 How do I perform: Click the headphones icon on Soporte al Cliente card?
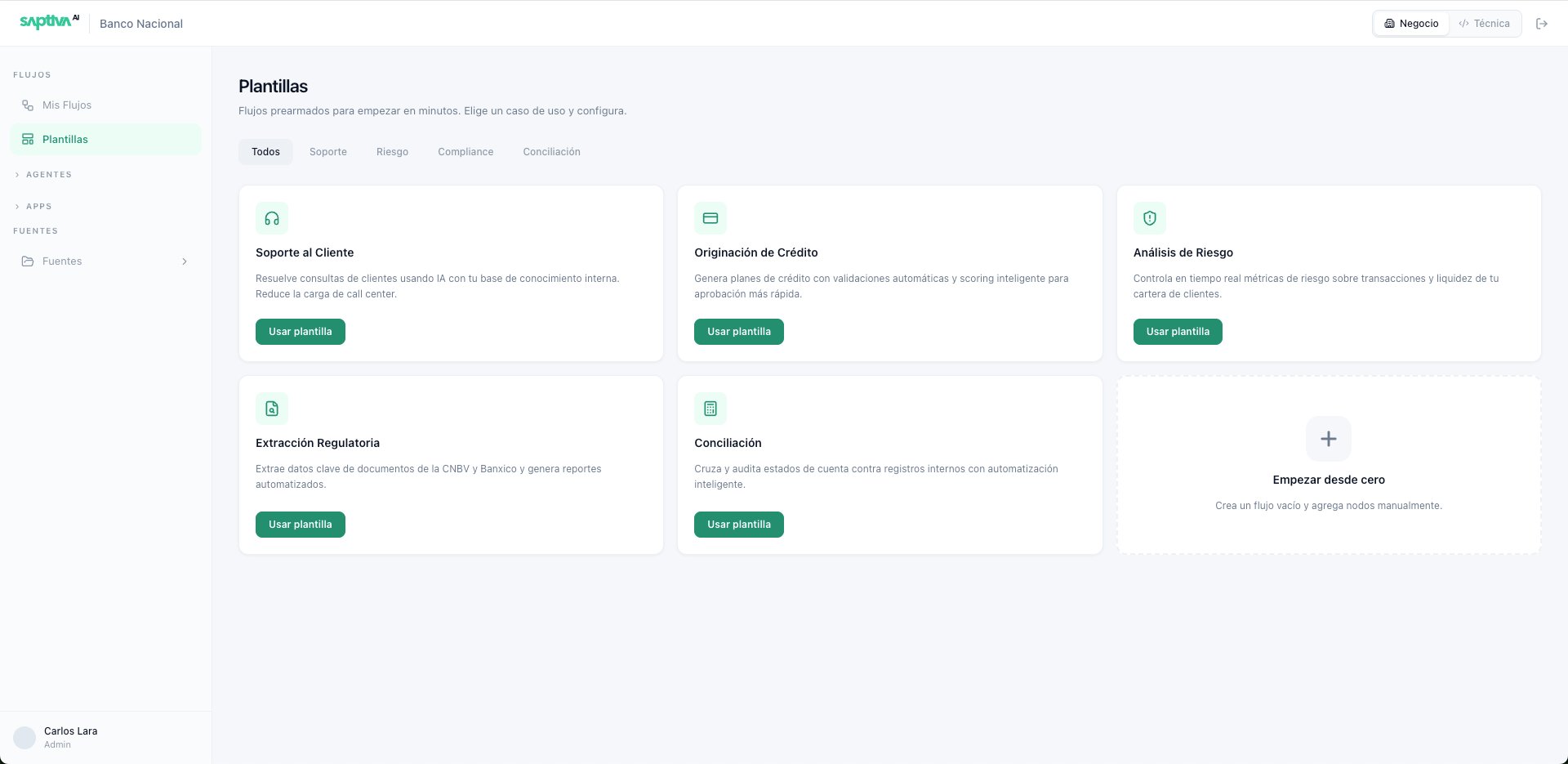coord(272,218)
